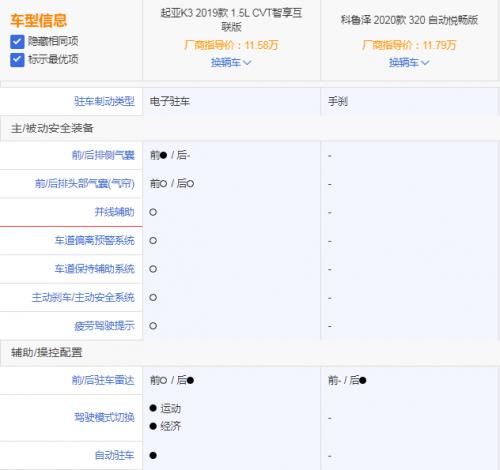This screenshot has height=470, width=500.
Task: Select the 辅助/操控配置 section header
Action: pyautogui.click(x=47, y=352)
